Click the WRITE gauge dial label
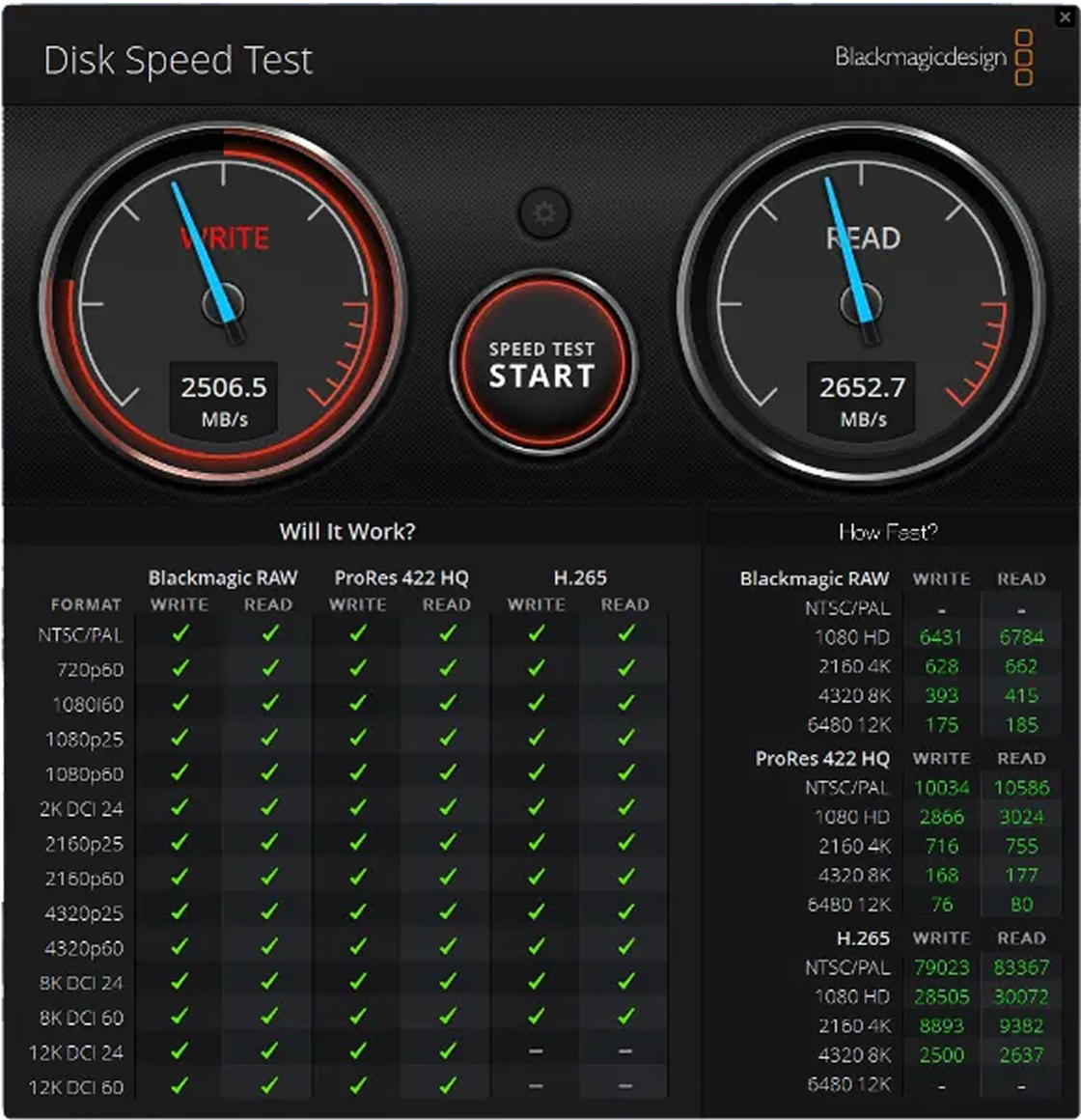Screen dimensions: 1081x1120 click(225, 238)
